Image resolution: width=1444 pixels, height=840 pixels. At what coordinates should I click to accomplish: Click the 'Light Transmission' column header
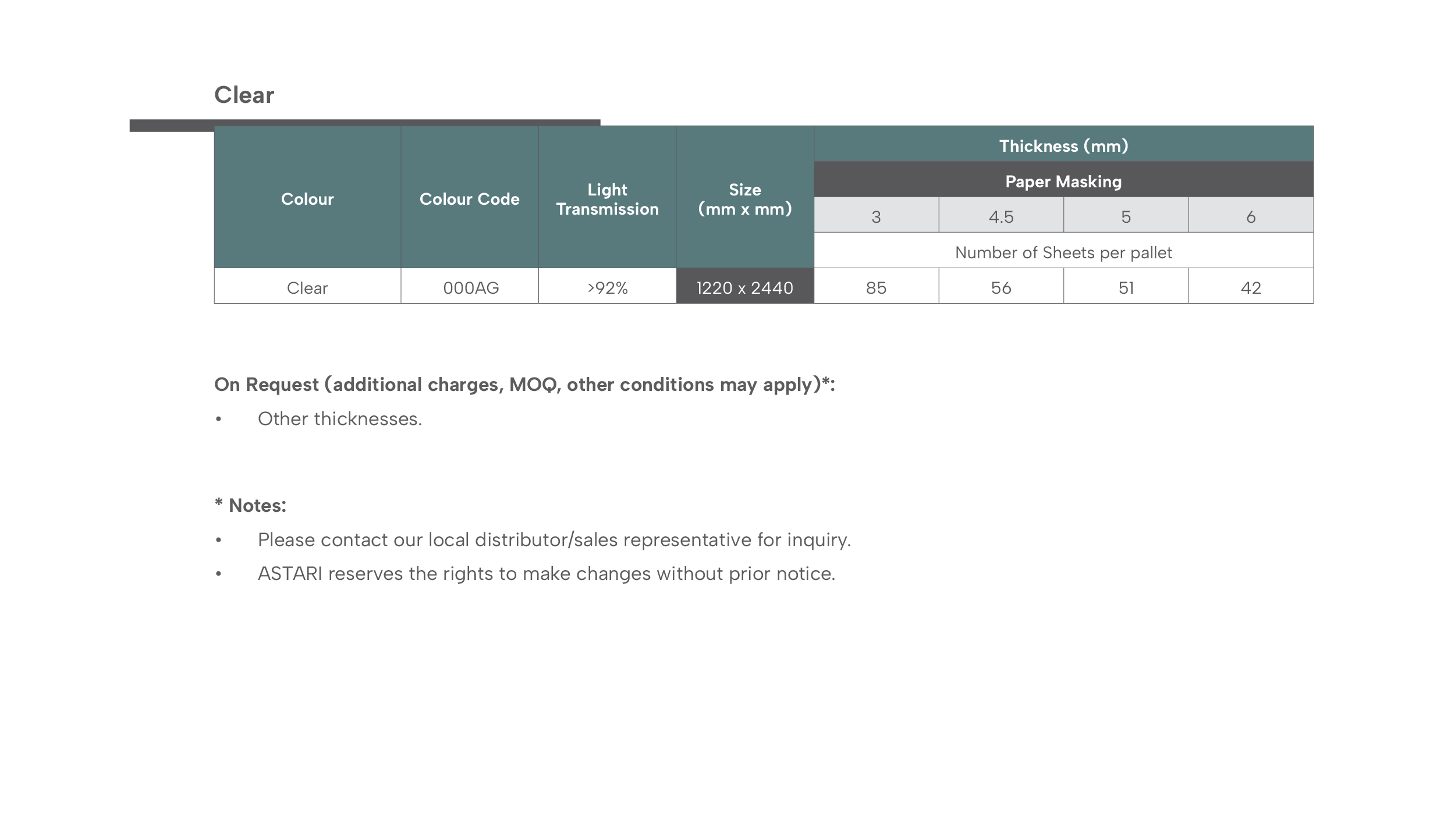[607, 197]
